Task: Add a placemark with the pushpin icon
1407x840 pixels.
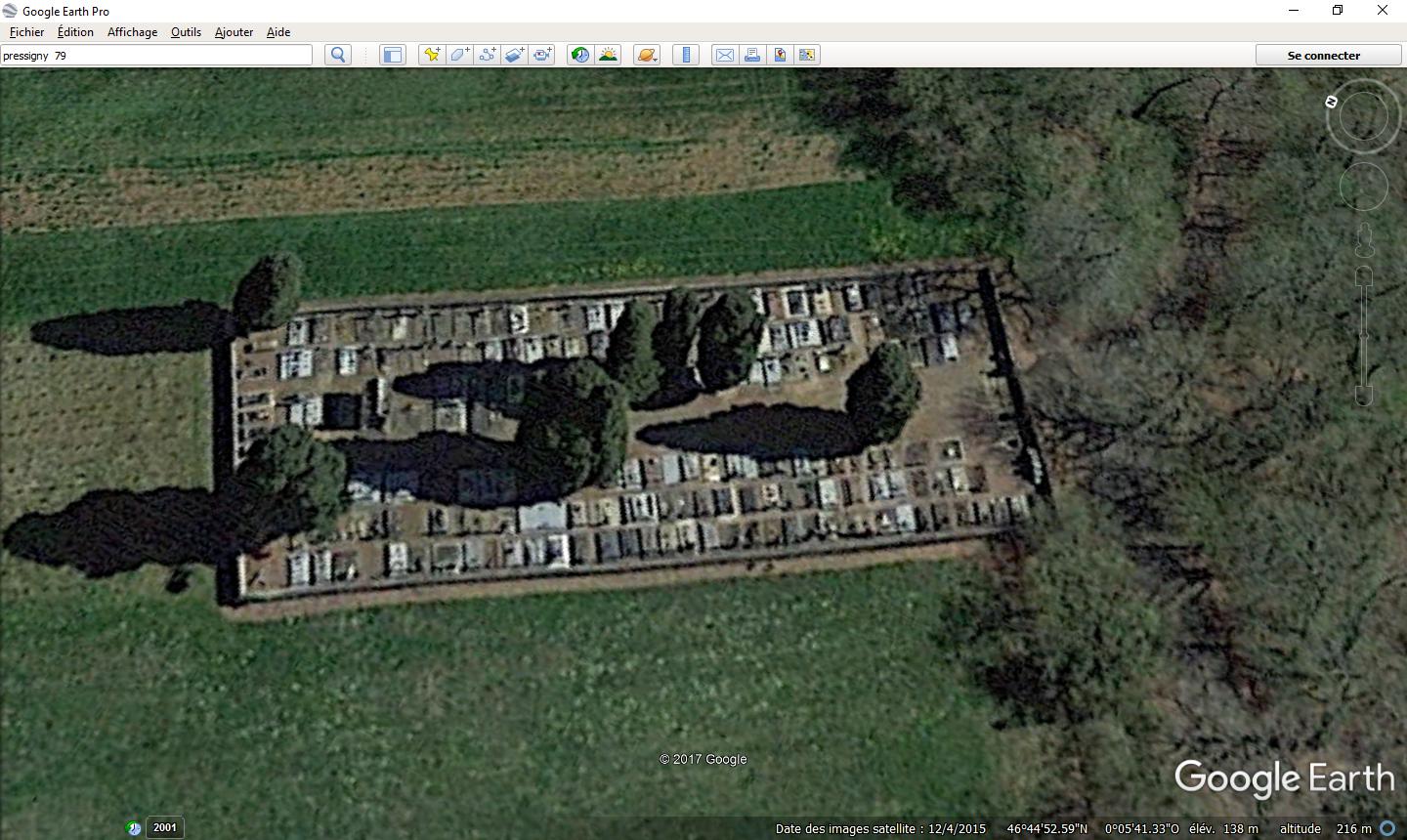Action: tap(432, 55)
